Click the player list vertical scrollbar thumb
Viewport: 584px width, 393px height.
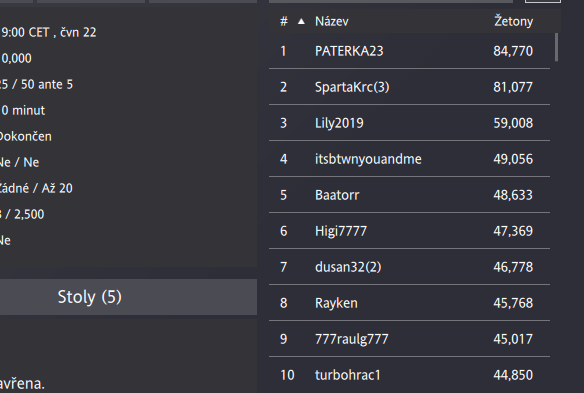pos(556,47)
